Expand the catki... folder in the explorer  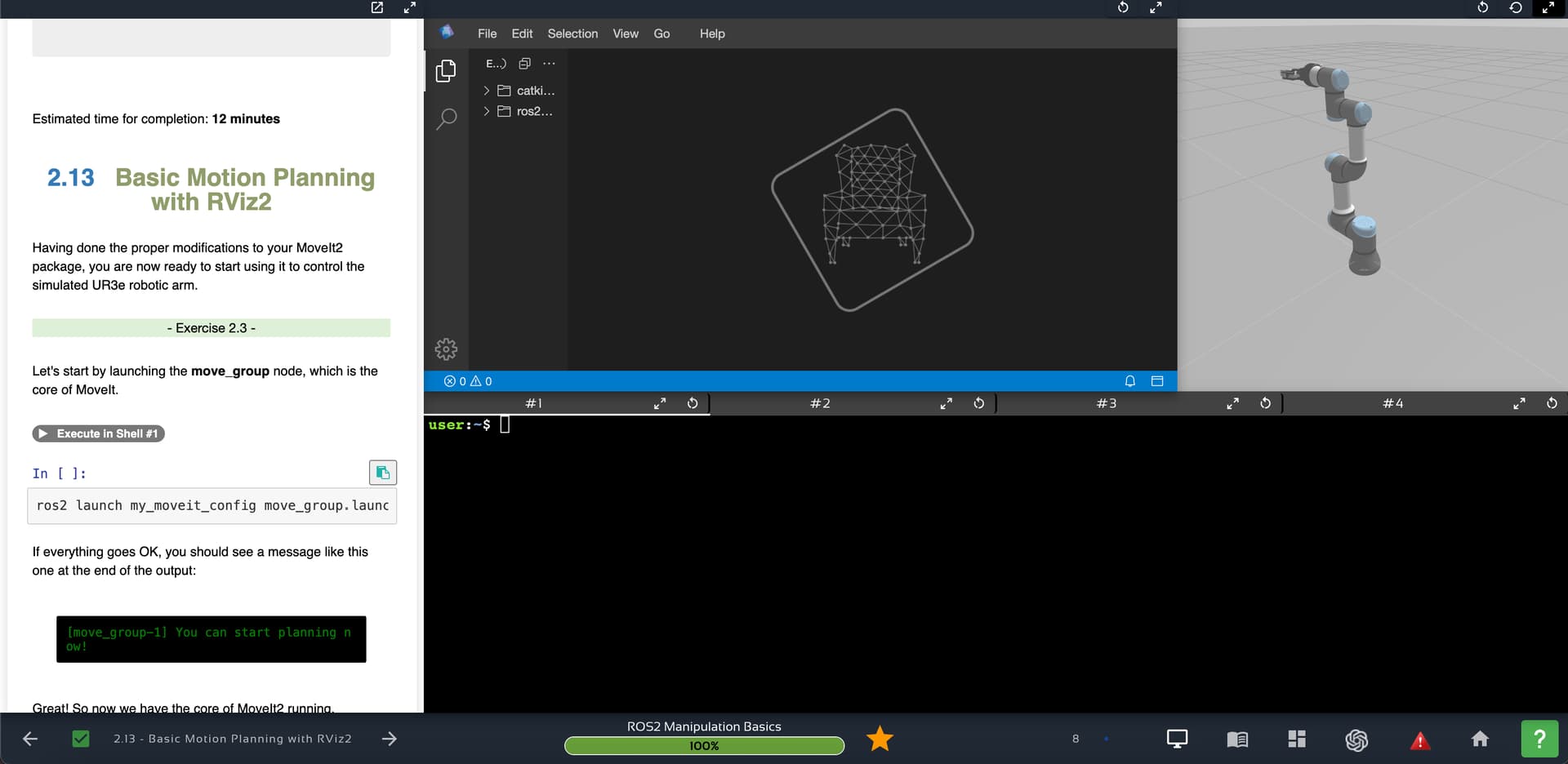[527, 91]
